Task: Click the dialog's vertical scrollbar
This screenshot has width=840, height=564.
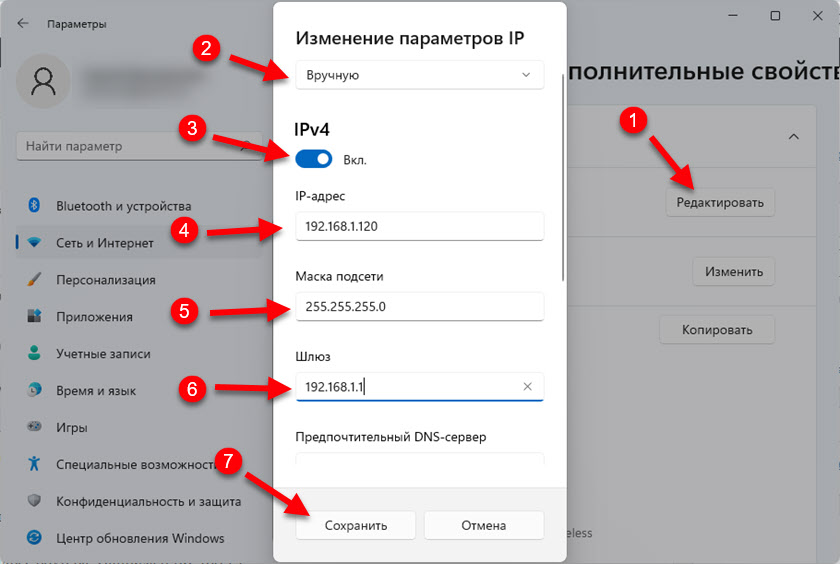Action: [563, 180]
